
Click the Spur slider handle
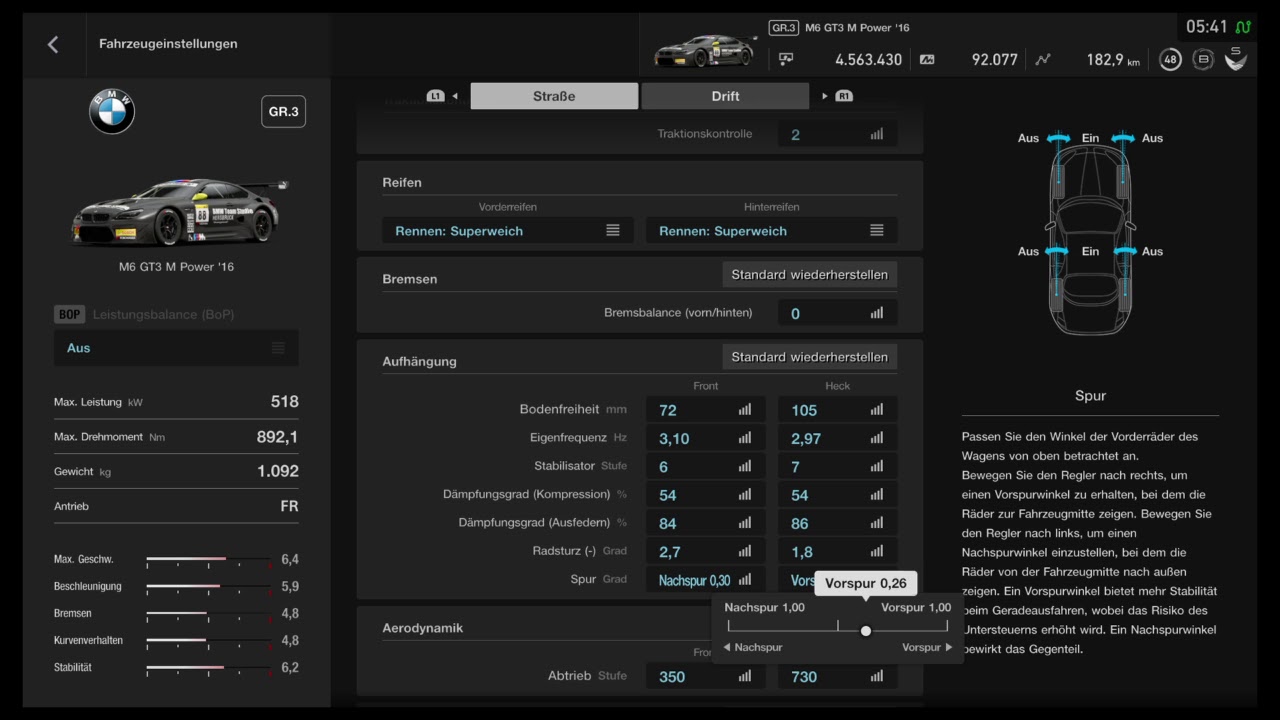(x=866, y=630)
